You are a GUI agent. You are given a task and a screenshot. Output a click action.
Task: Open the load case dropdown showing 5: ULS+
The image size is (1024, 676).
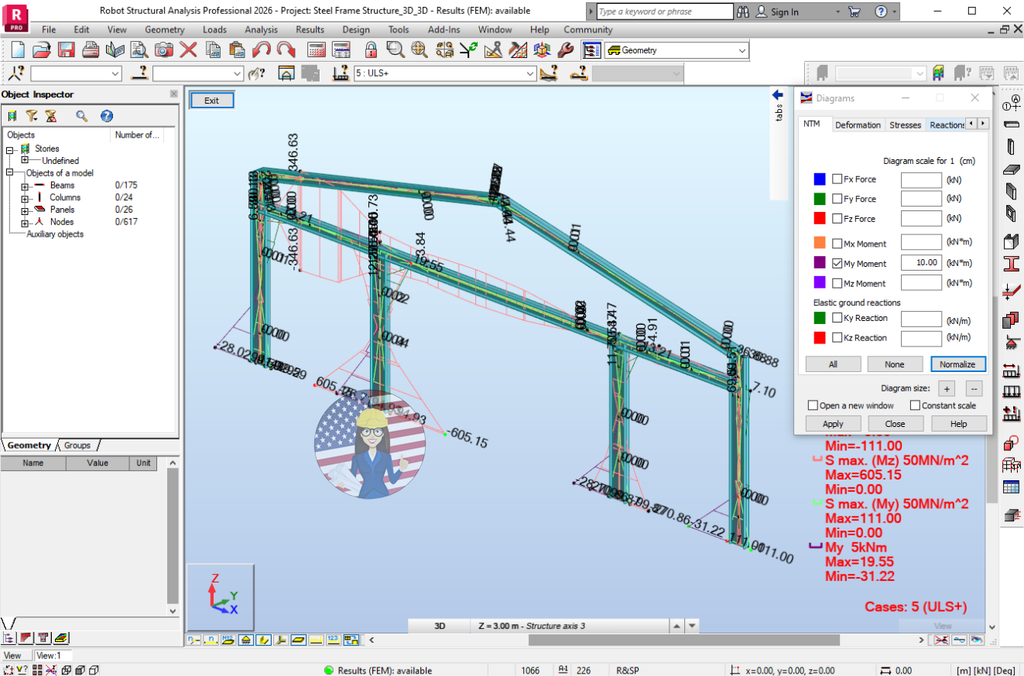pos(527,72)
